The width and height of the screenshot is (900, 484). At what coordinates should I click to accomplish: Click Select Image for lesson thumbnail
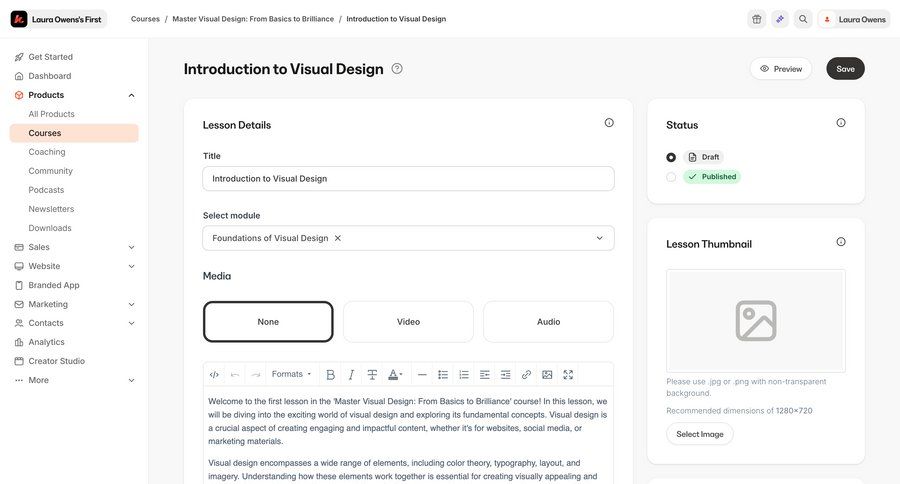pos(700,434)
